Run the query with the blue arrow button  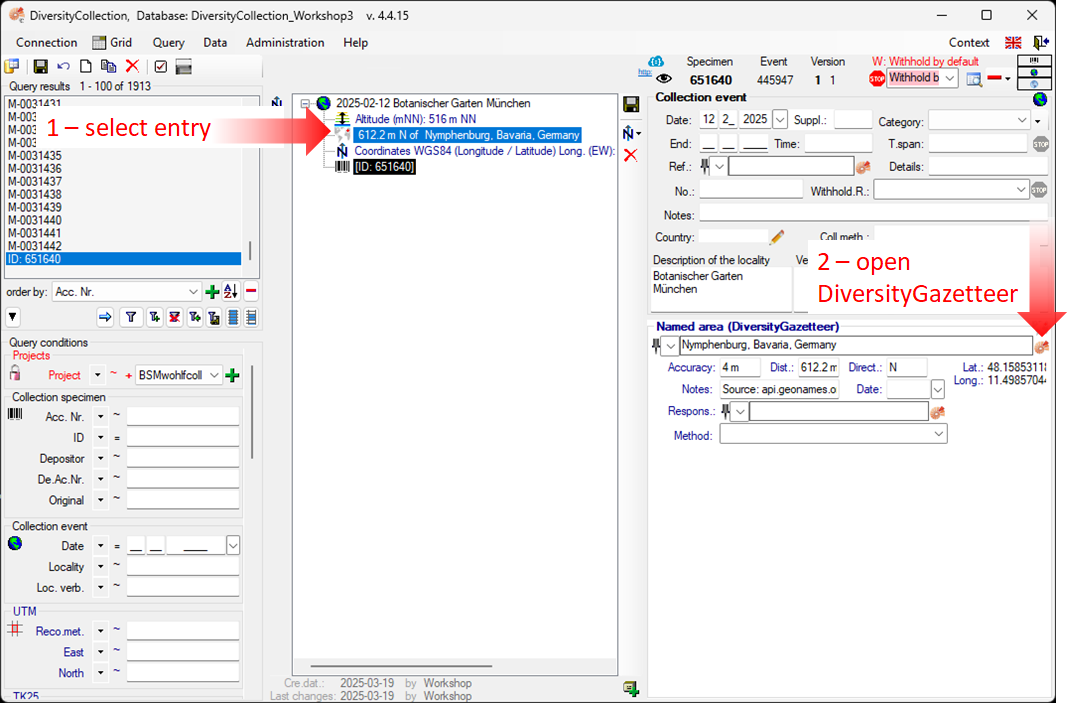[x=105, y=317]
